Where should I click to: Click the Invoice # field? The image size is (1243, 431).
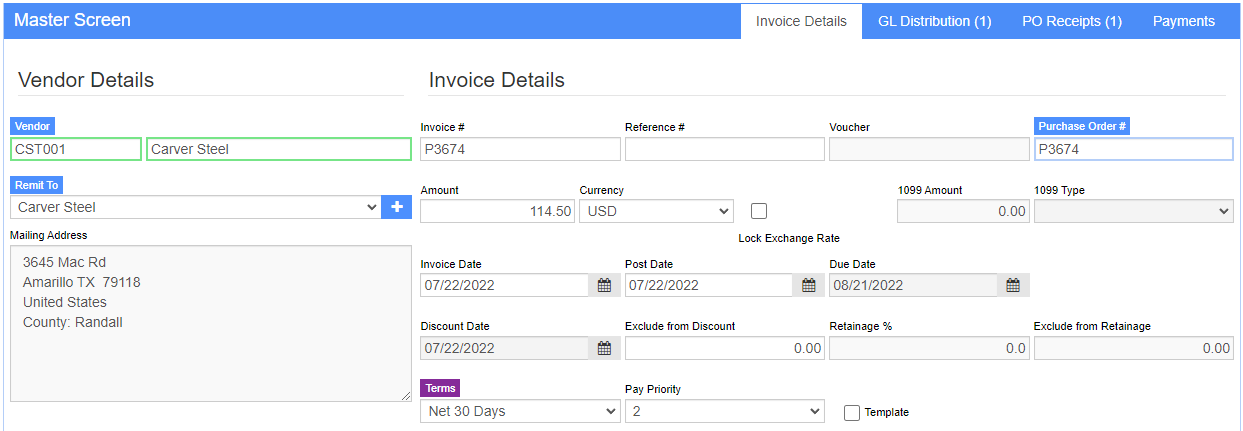520,149
